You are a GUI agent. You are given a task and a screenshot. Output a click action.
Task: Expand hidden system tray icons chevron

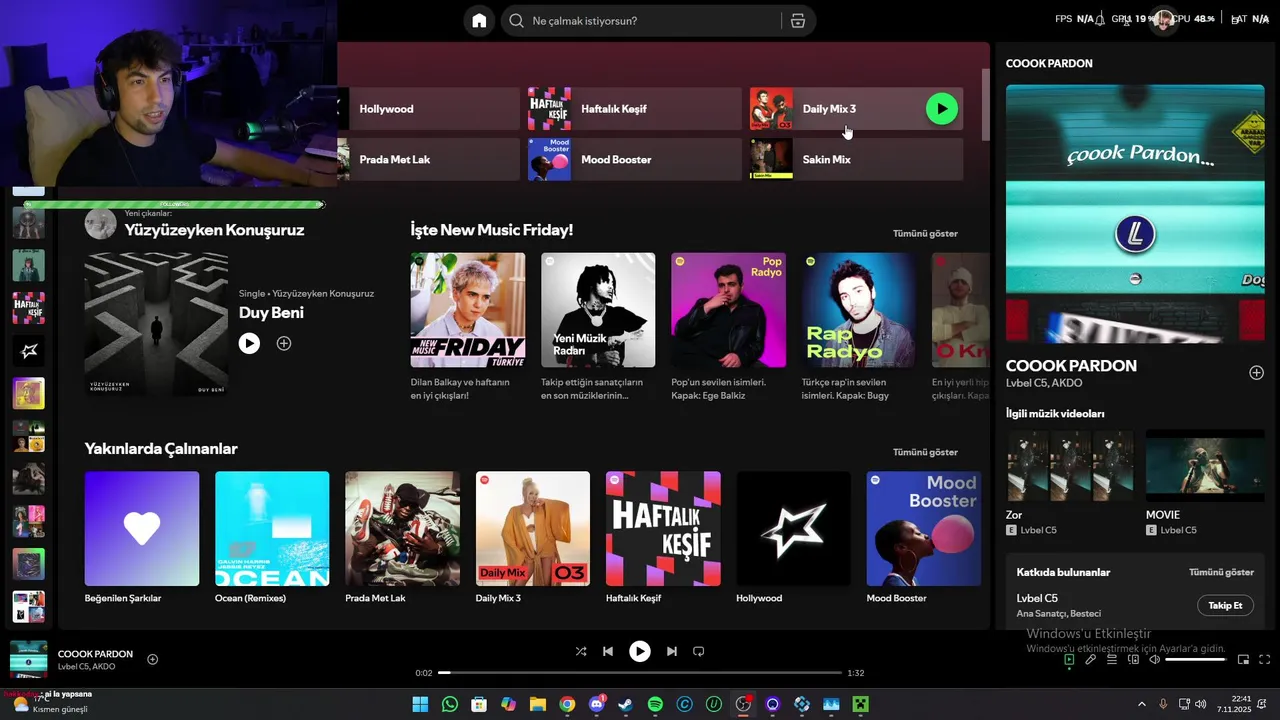click(1141, 704)
